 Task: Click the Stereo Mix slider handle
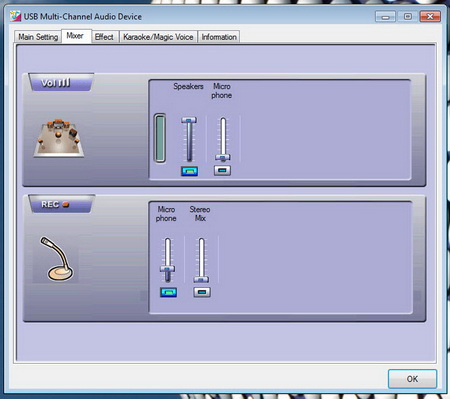coord(201,279)
